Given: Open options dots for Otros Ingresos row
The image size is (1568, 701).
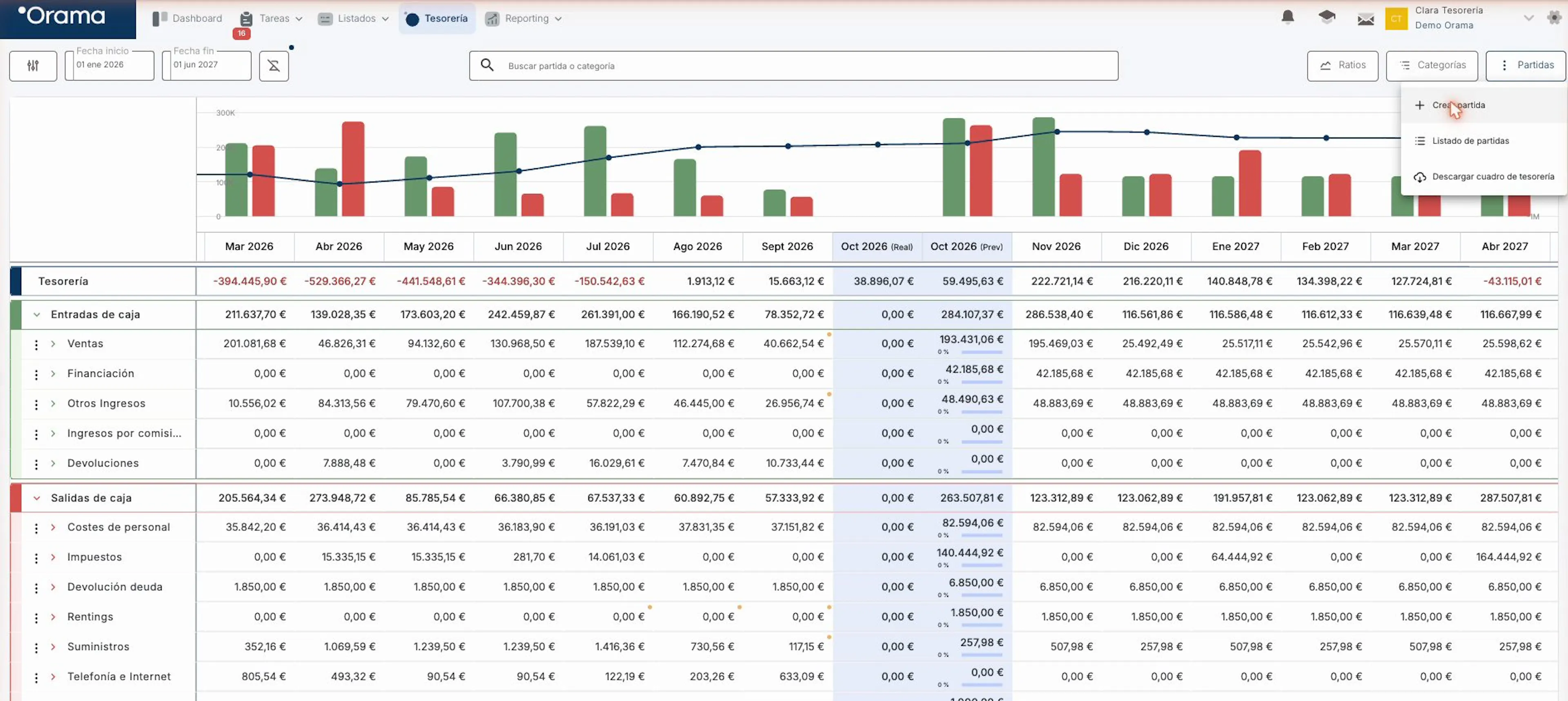Looking at the screenshot, I should pos(36,404).
